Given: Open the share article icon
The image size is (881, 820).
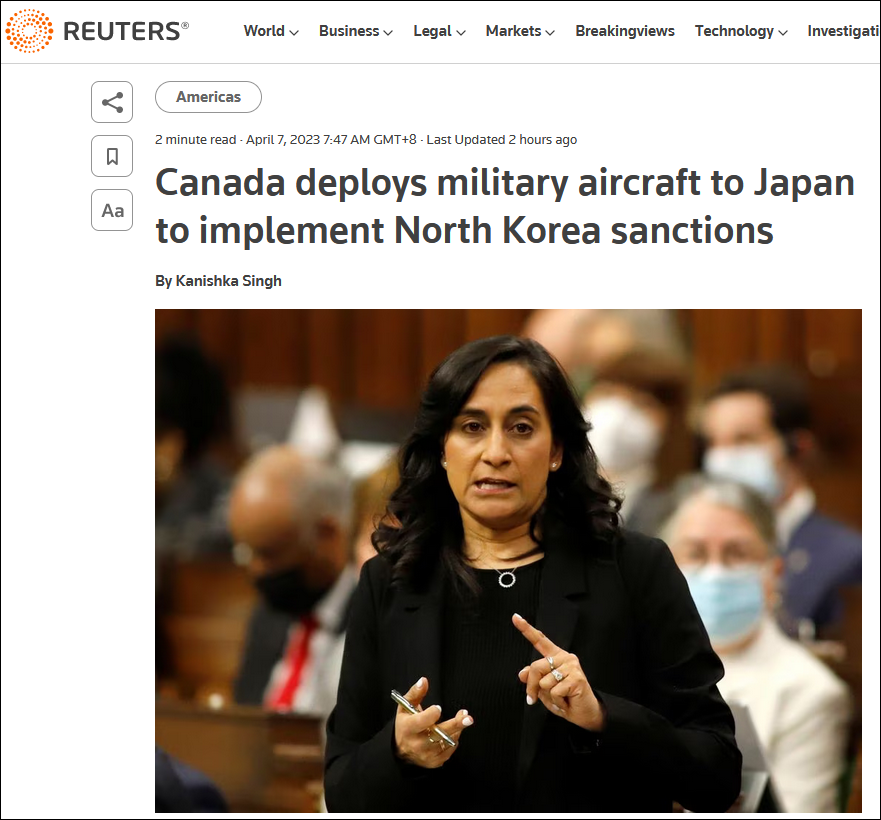Looking at the screenshot, I should pos(112,102).
